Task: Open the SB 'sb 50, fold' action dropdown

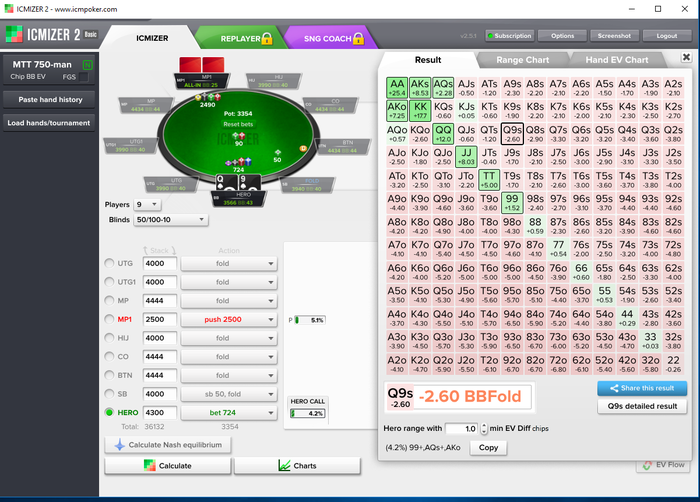Action: coord(229,394)
